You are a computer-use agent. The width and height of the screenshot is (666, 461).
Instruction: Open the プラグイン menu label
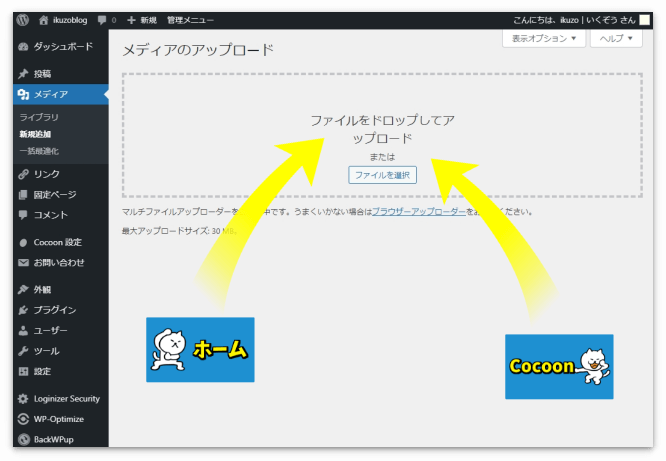55,310
